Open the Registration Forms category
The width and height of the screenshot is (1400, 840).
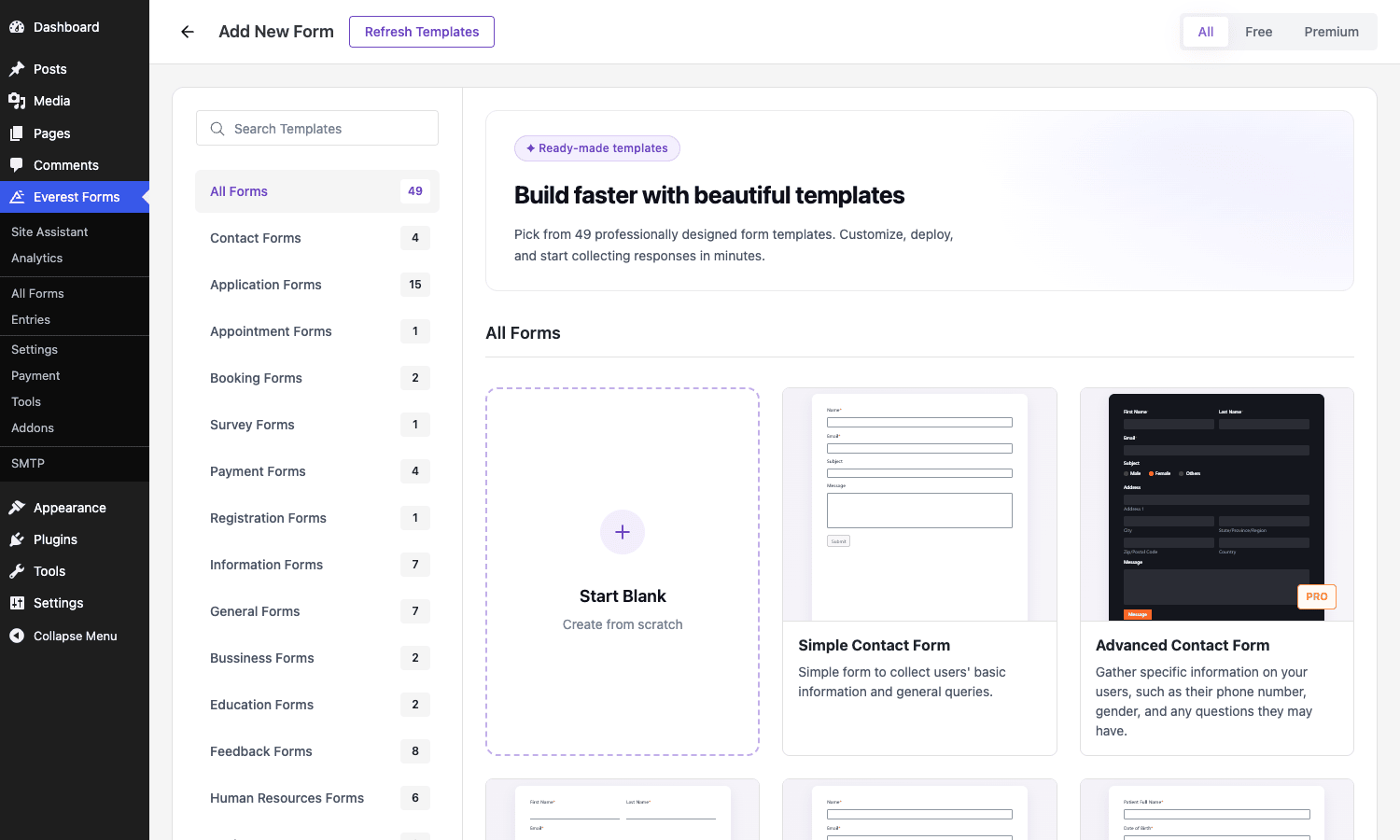pyautogui.click(x=317, y=518)
